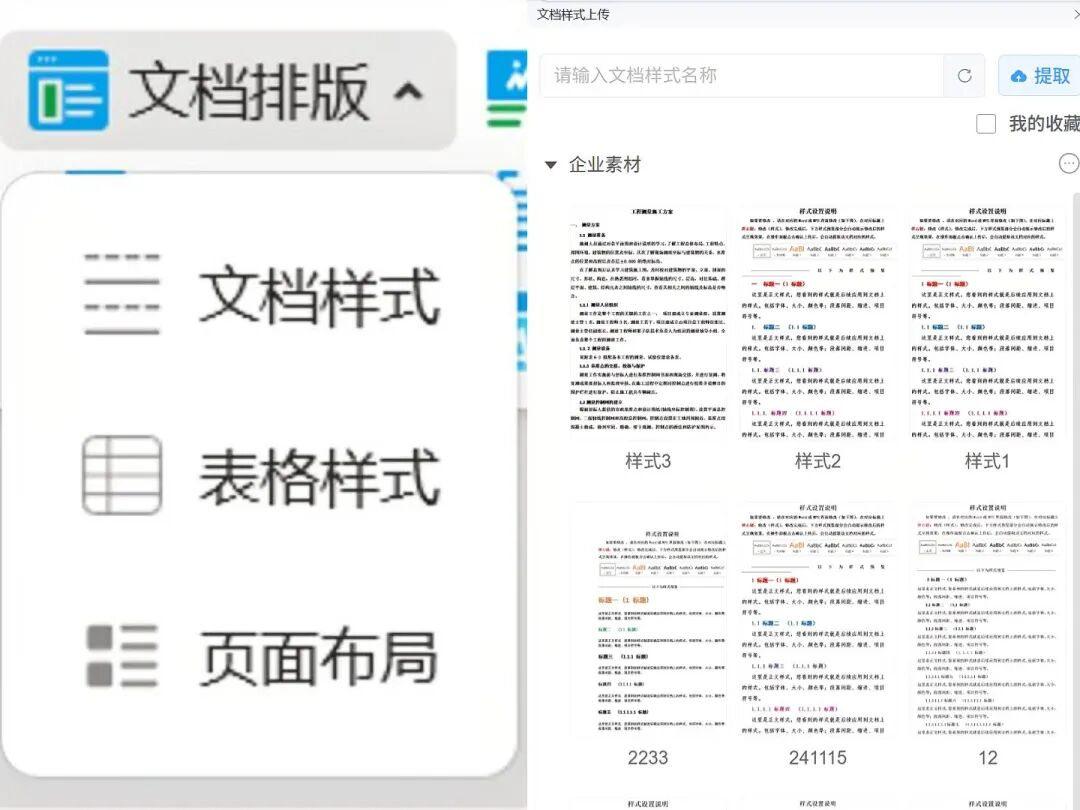1080x810 pixels.
Task: Click the 表格样式 table icon
Action: (x=122, y=475)
